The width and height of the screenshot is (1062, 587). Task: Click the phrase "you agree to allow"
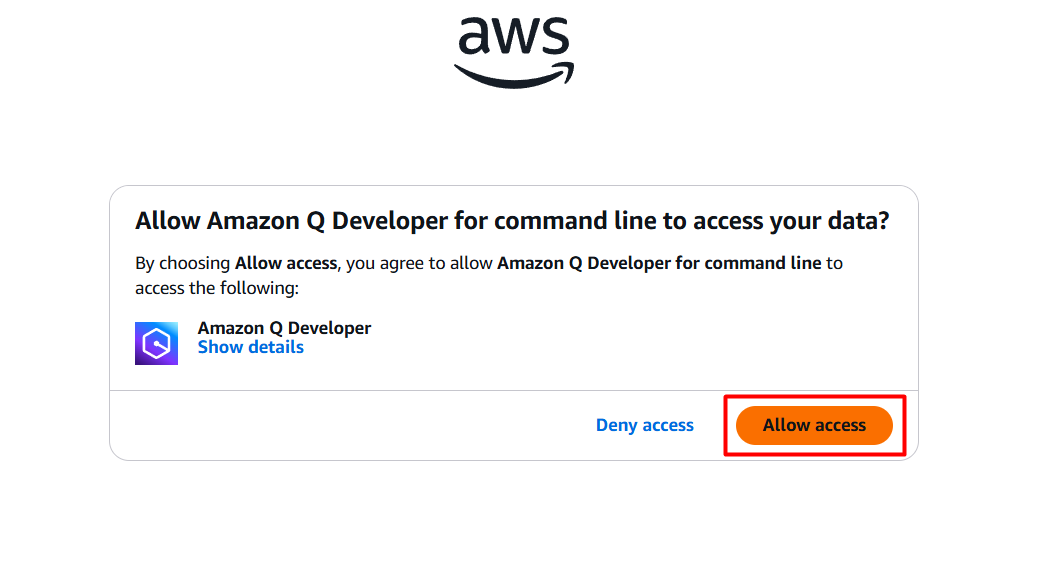tap(420, 264)
